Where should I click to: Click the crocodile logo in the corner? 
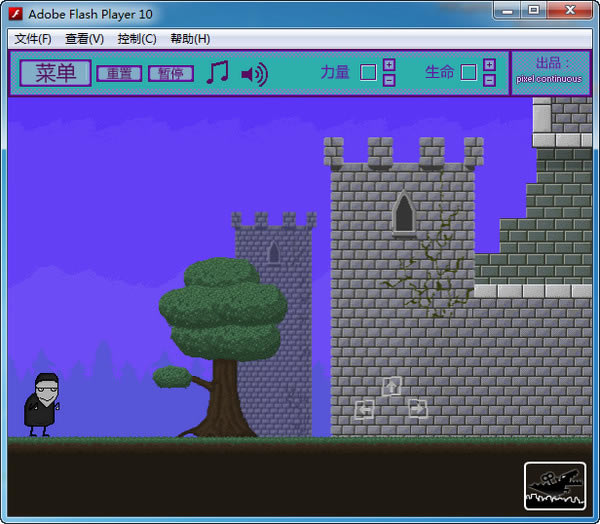(x=554, y=487)
